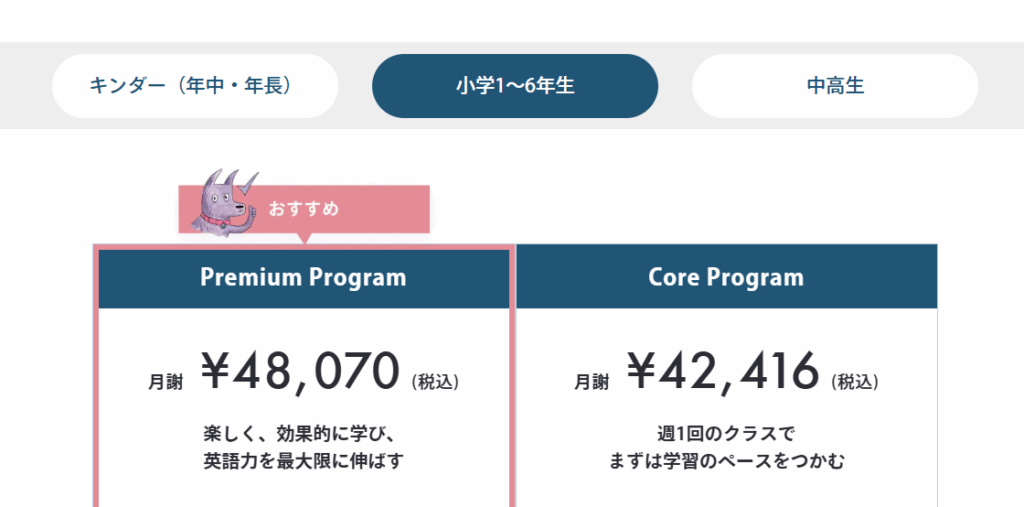Click the 週1回のクラスで text line
The width and height of the screenshot is (1024, 507).
pos(726,435)
